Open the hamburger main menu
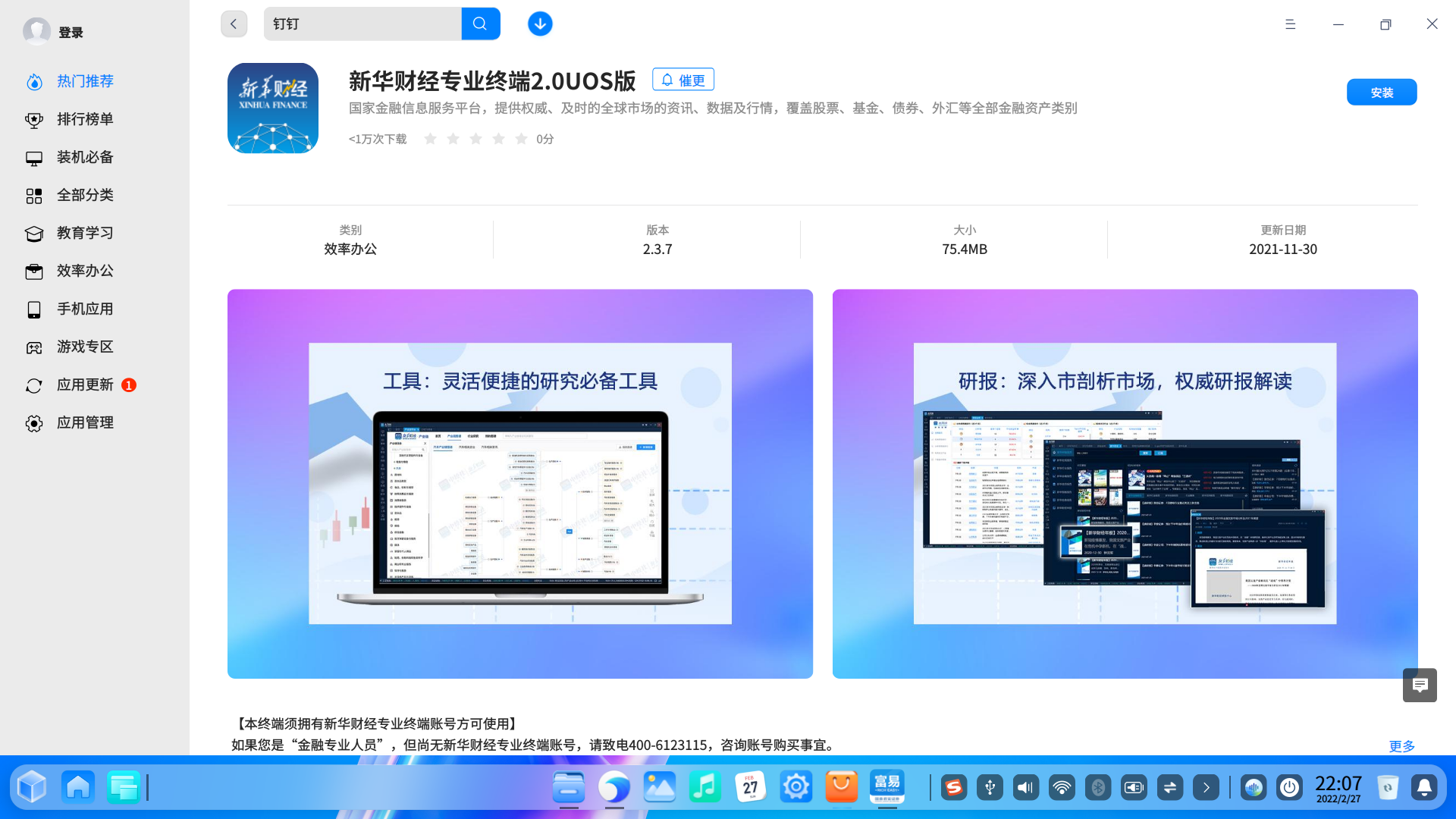The height and width of the screenshot is (819, 1456). tap(1290, 24)
